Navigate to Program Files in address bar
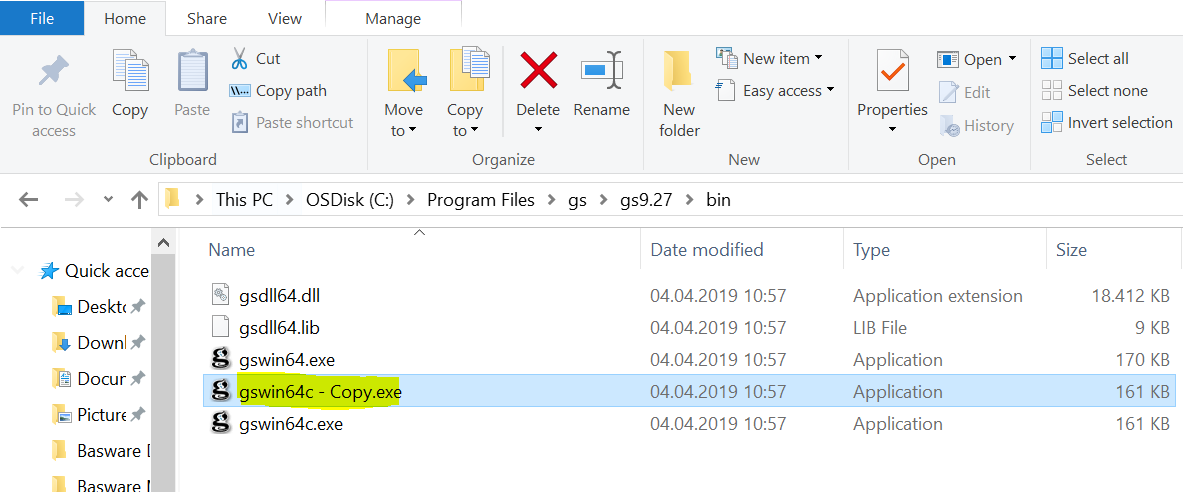1183x492 pixels. tap(480, 200)
